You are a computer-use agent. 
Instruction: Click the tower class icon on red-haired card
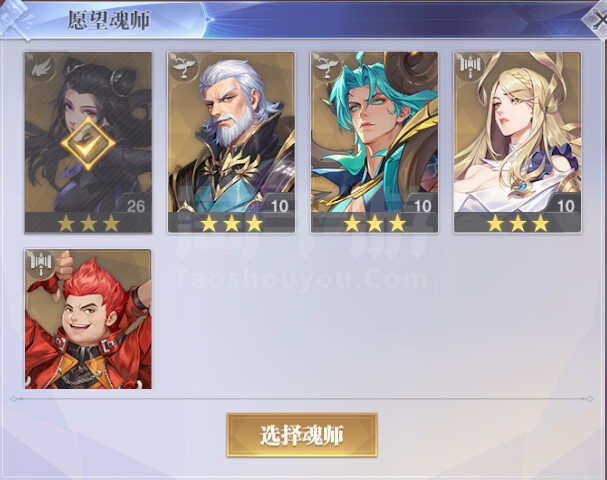pos(41,264)
